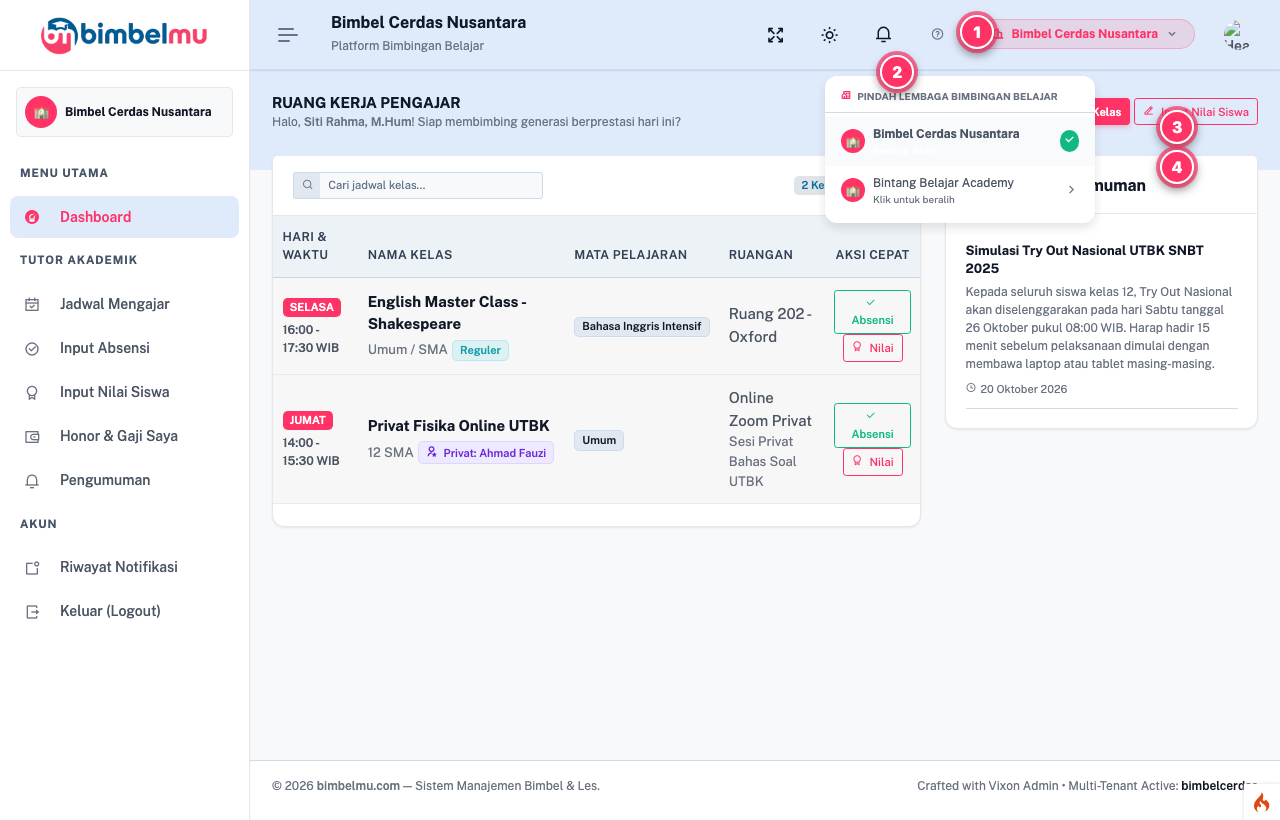Click Absensi for Privat Fisika Online UTBK
The height and width of the screenshot is (820, 1280).
(872, 425)
